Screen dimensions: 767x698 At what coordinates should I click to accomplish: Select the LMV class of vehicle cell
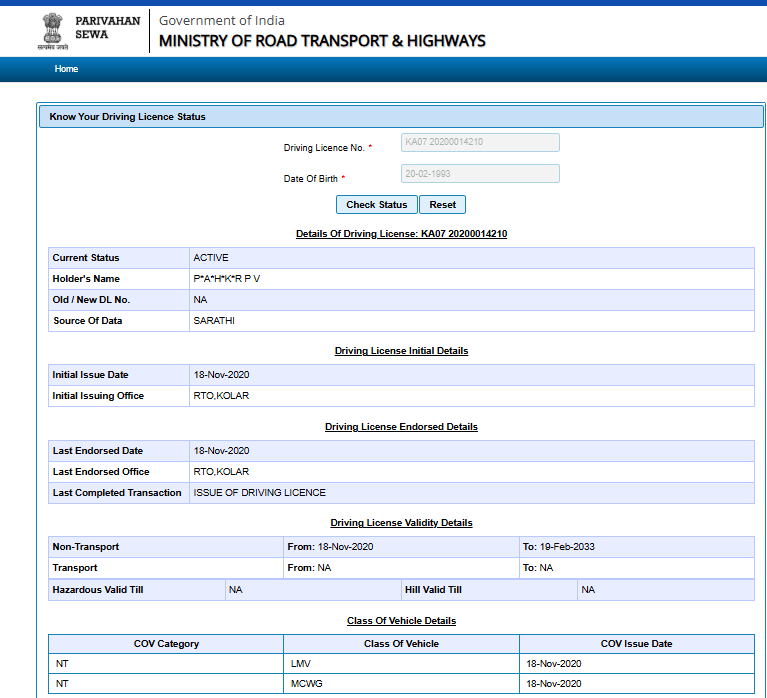(x=301, y=663)
